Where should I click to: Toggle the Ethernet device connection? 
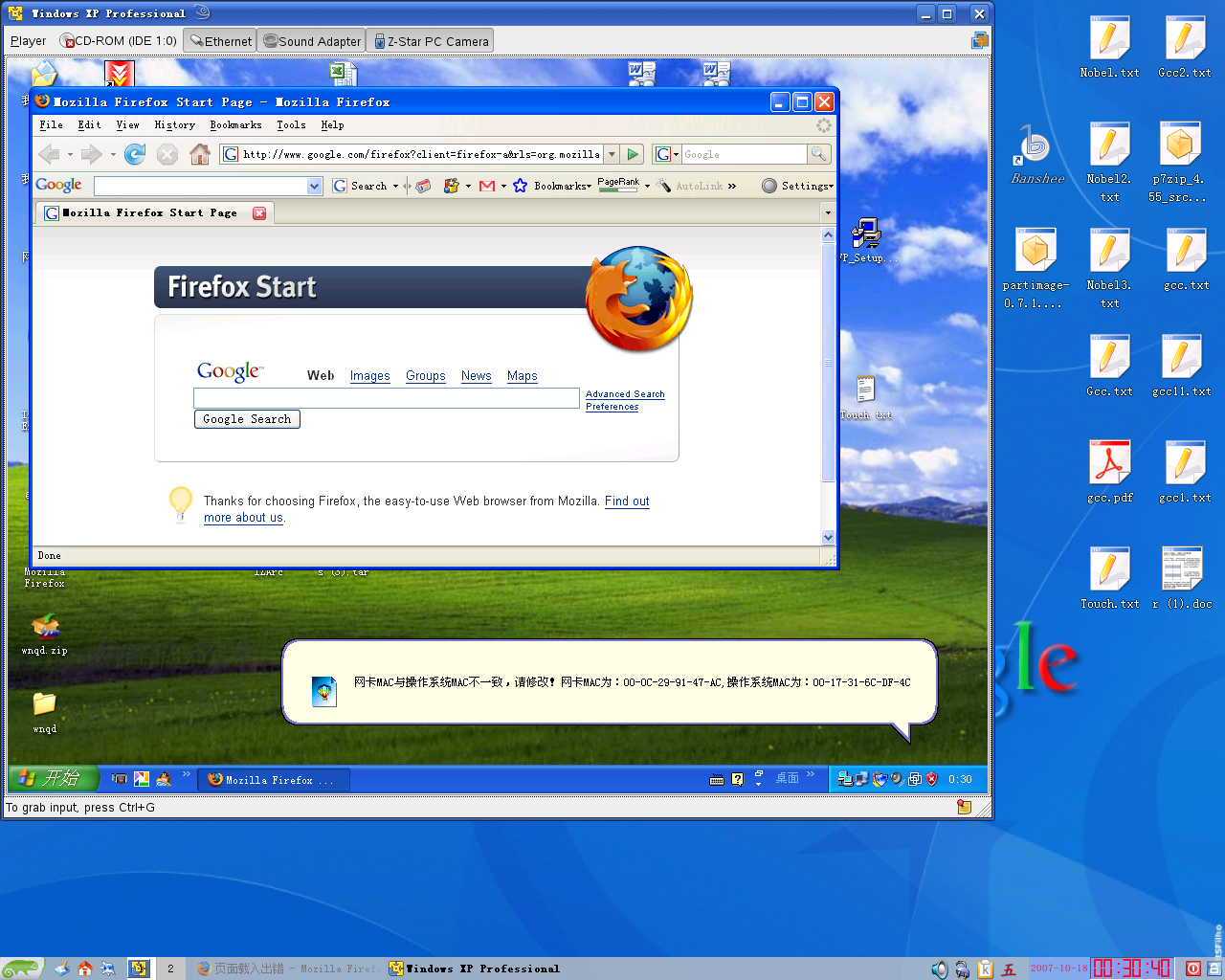(220, 41)
